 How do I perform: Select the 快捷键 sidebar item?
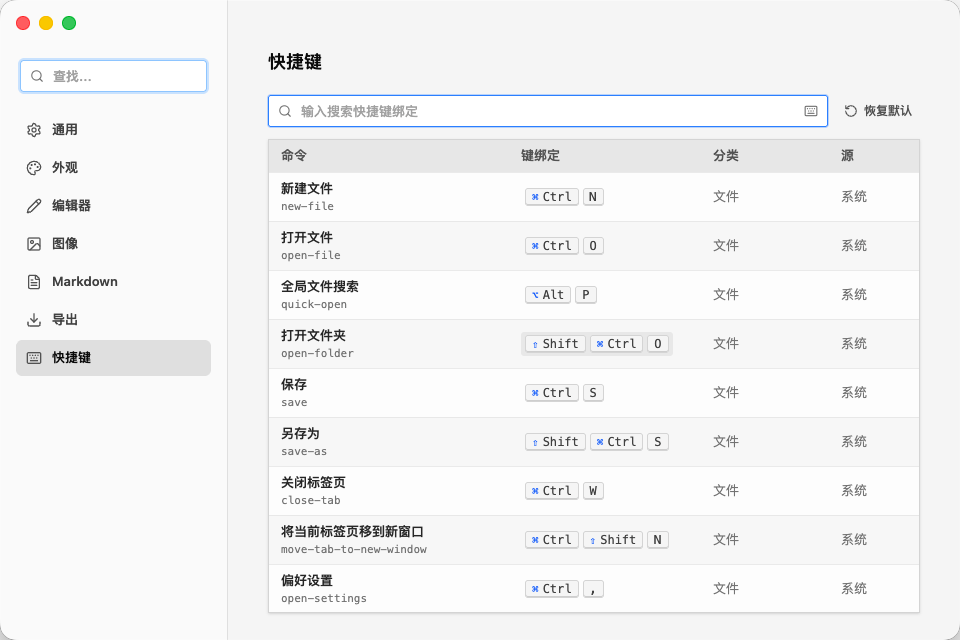[113, 358]
